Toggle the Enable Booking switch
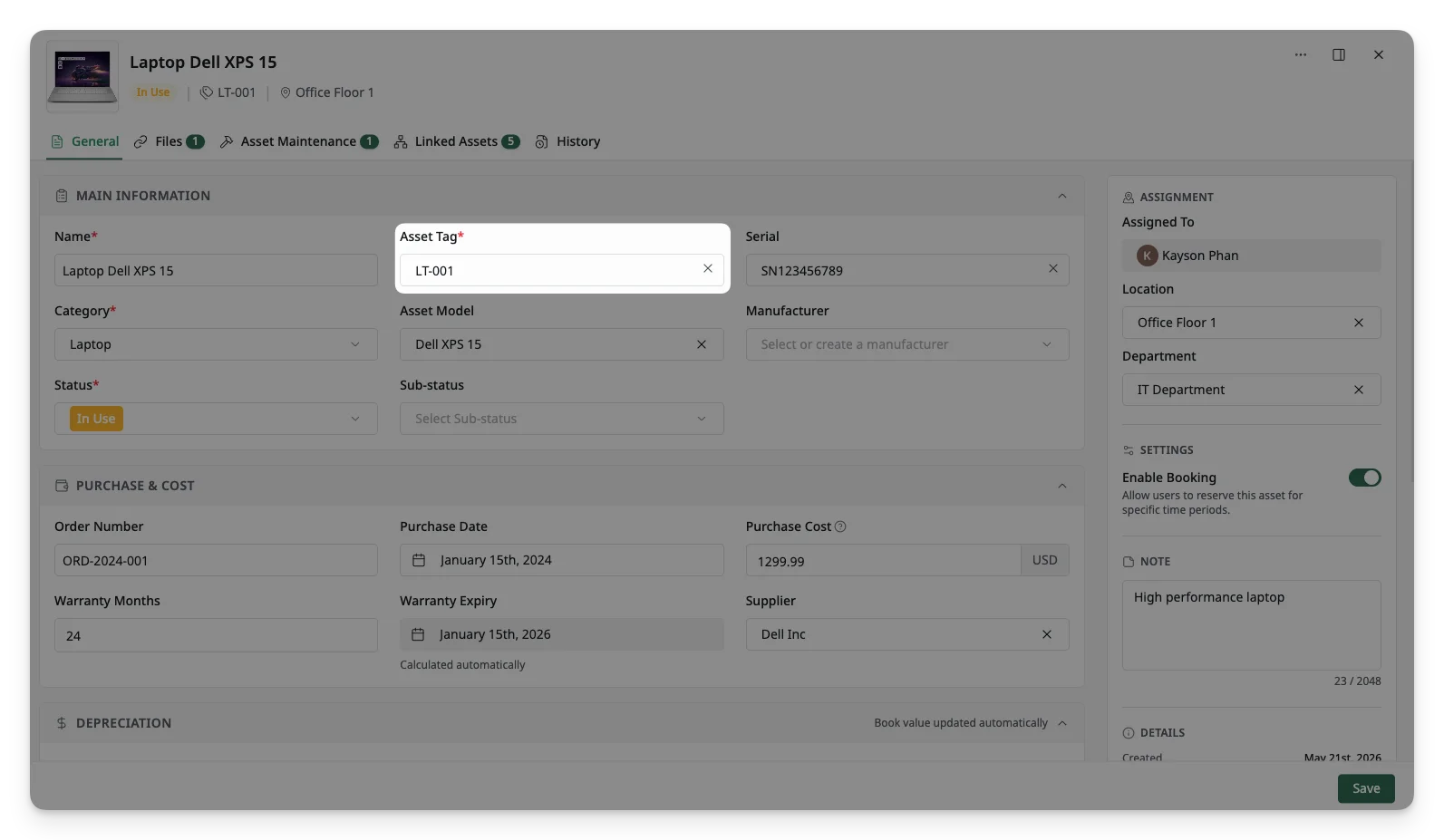Image resolution: width=1444 pixels, height=840 pixels. click(x=1364, y=478)
